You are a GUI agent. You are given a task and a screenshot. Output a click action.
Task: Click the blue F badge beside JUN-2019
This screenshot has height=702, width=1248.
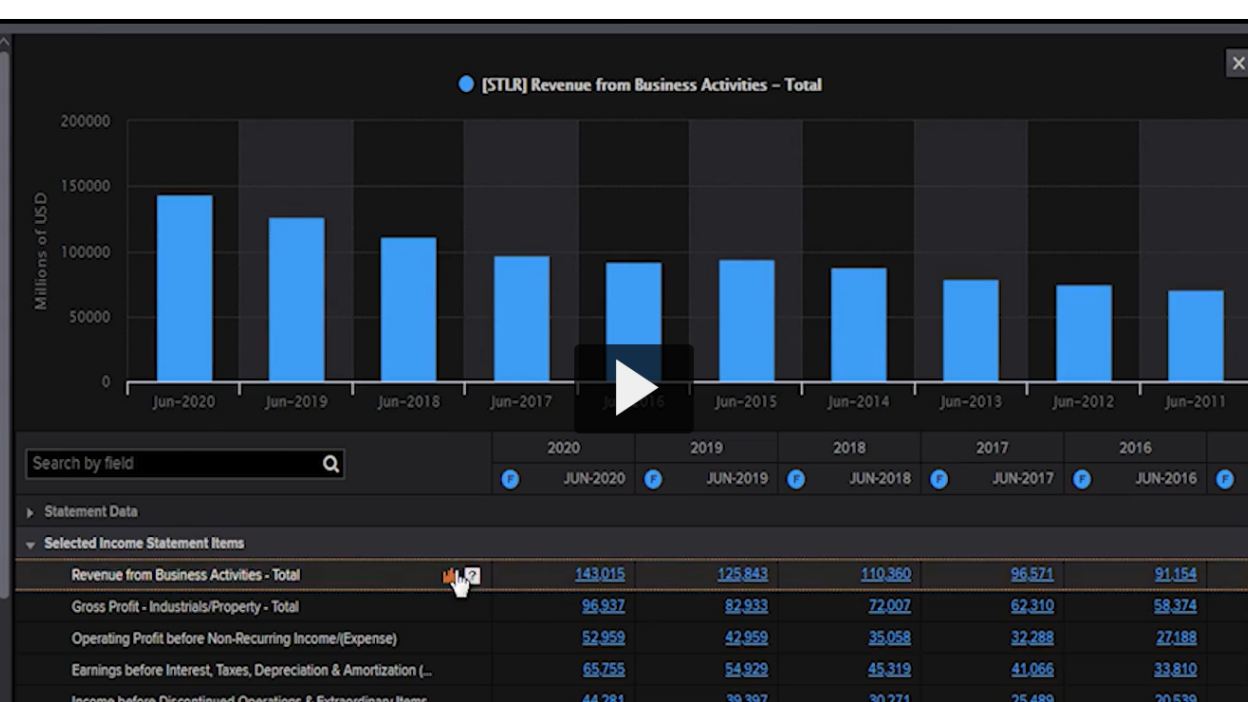[653, 478]
